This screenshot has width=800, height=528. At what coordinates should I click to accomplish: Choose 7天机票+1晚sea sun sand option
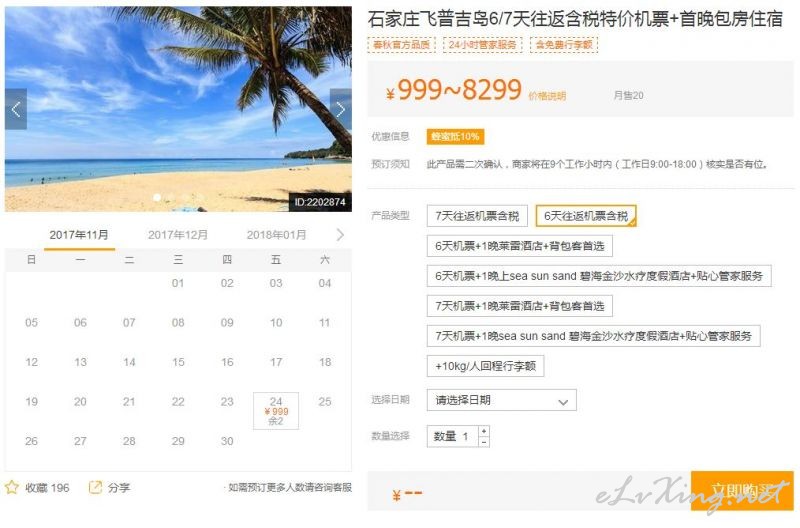pyautogui.click(x=593, y=336)
